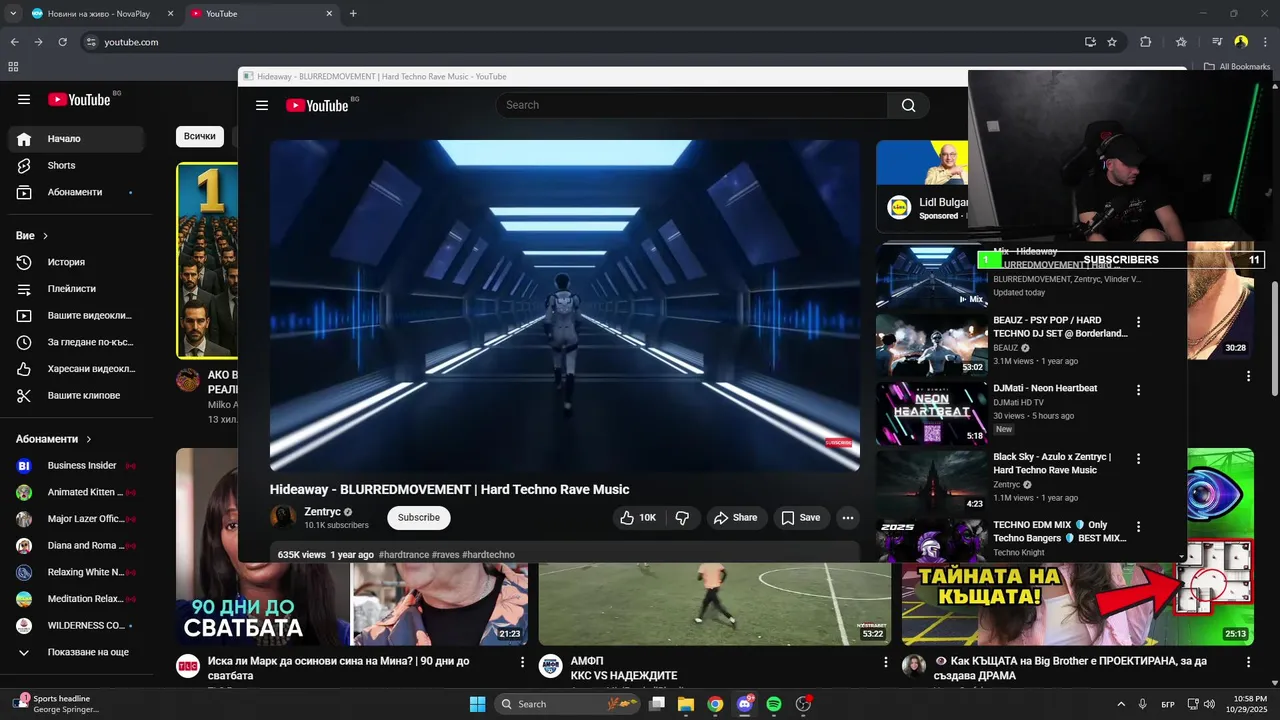Open История in the sidebar

pos(76,262)
